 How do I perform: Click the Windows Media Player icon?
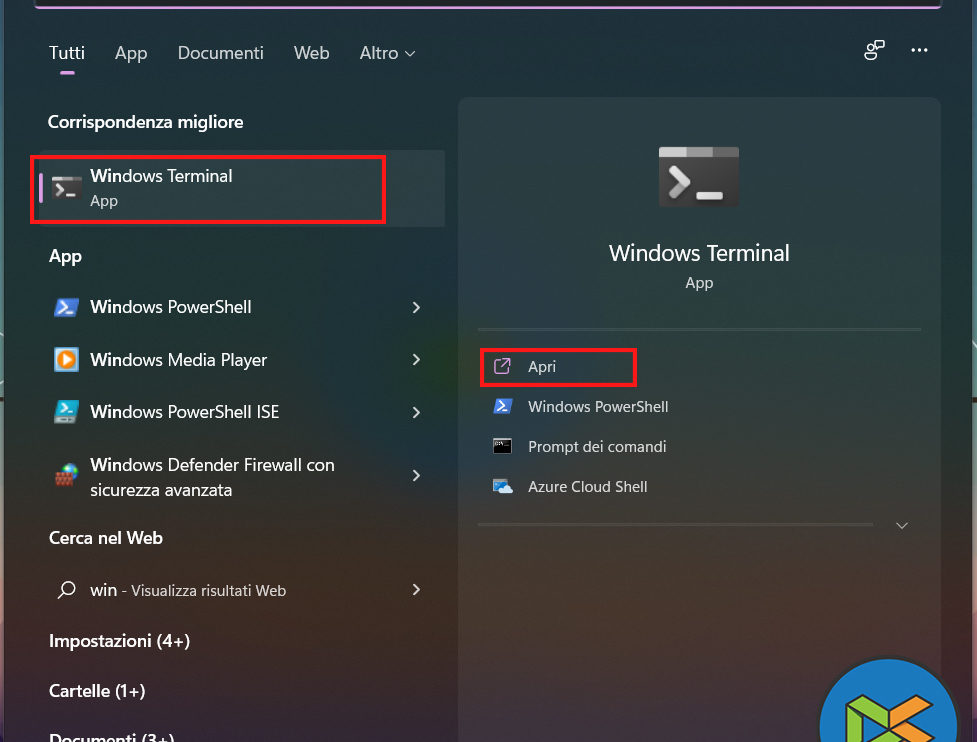click(66, 359)
